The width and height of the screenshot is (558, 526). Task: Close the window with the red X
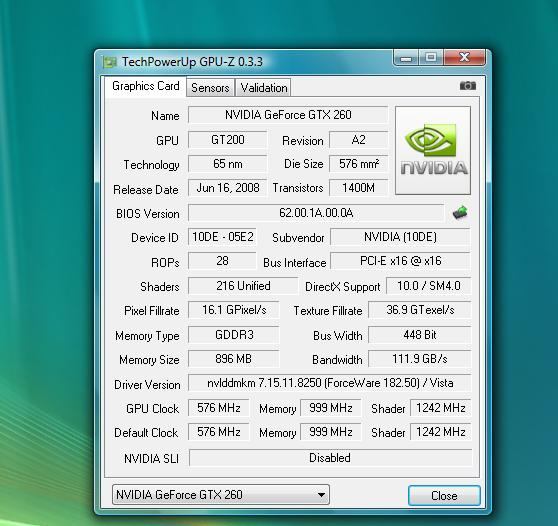[x=464, y=58]
